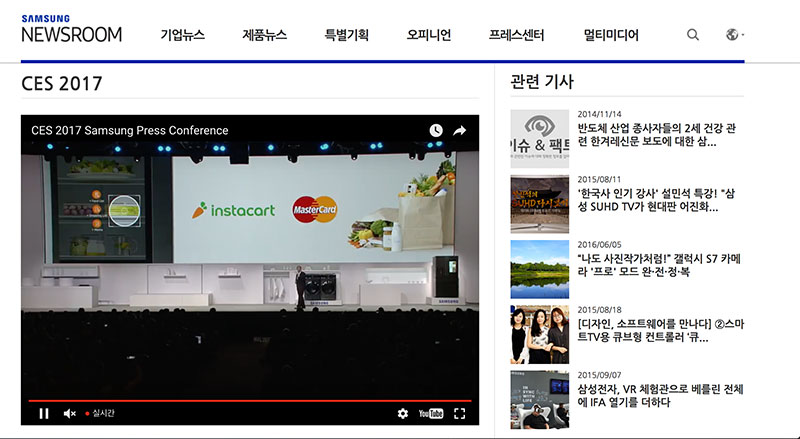This screenshot has width=800, height=439.
Task: Open article about 반도체 산업 종사자들
Action: pos(657,135)
